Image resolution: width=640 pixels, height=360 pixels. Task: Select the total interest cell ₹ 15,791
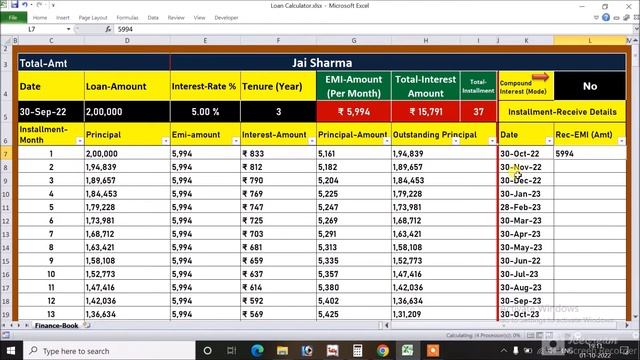click(426, 112)
